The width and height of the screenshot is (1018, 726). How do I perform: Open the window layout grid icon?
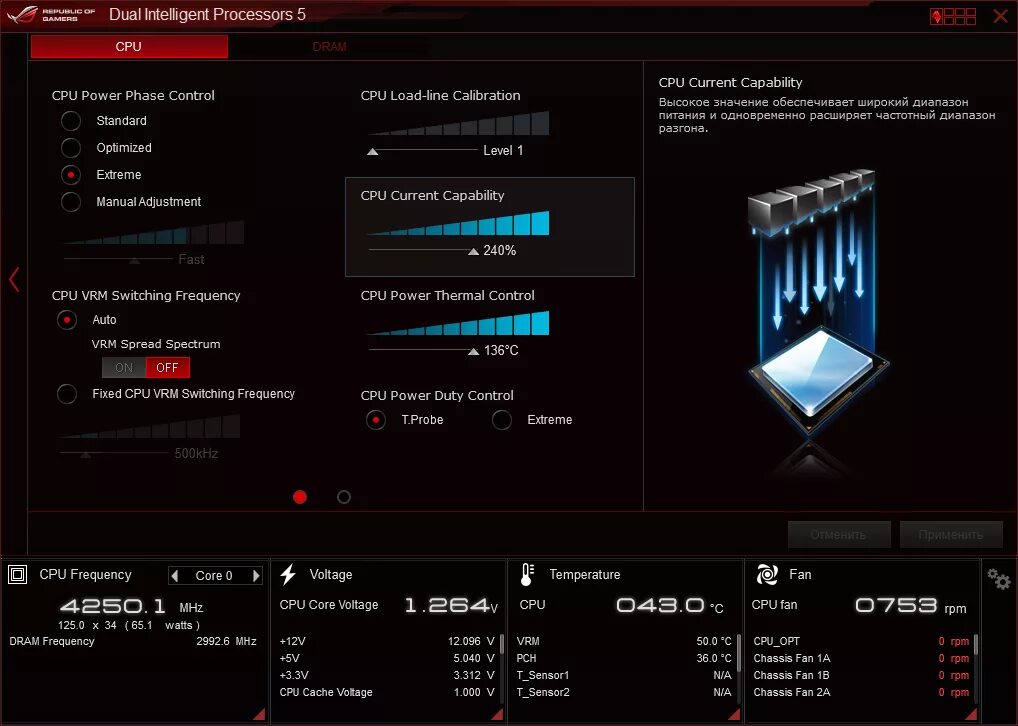click(953, 16)
